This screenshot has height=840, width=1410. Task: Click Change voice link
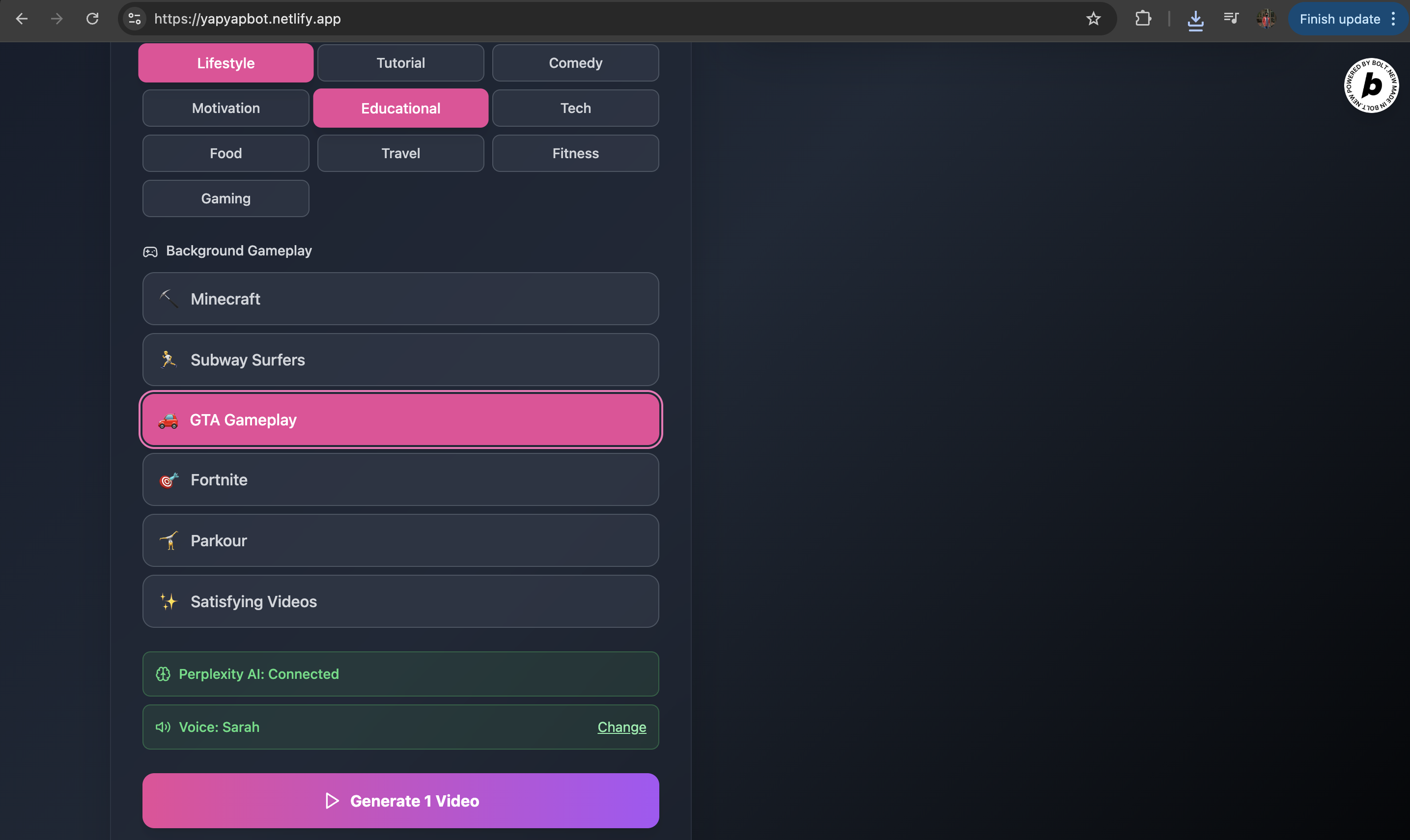pos(621,727)
